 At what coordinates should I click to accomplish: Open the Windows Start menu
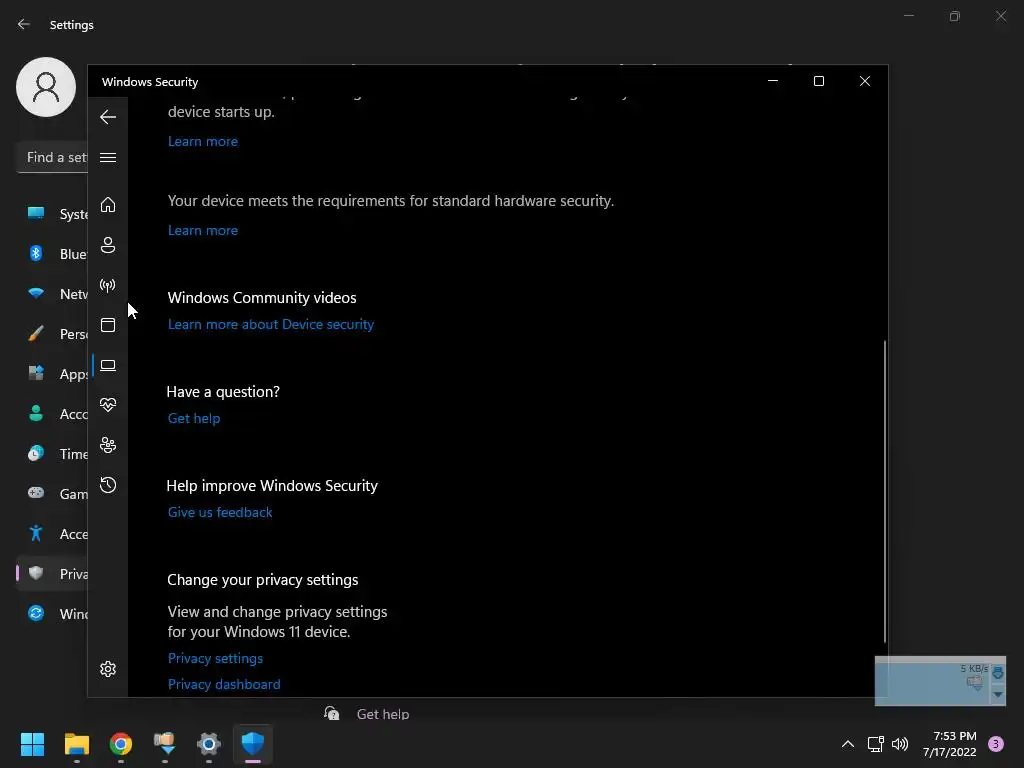(32, 744)
